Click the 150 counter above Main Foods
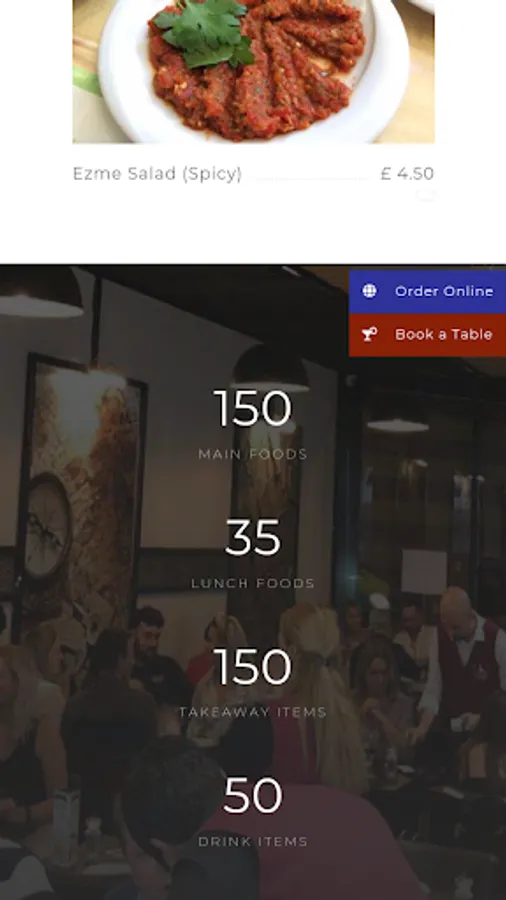Screen dimensions: 506x900 coord(253,408)
